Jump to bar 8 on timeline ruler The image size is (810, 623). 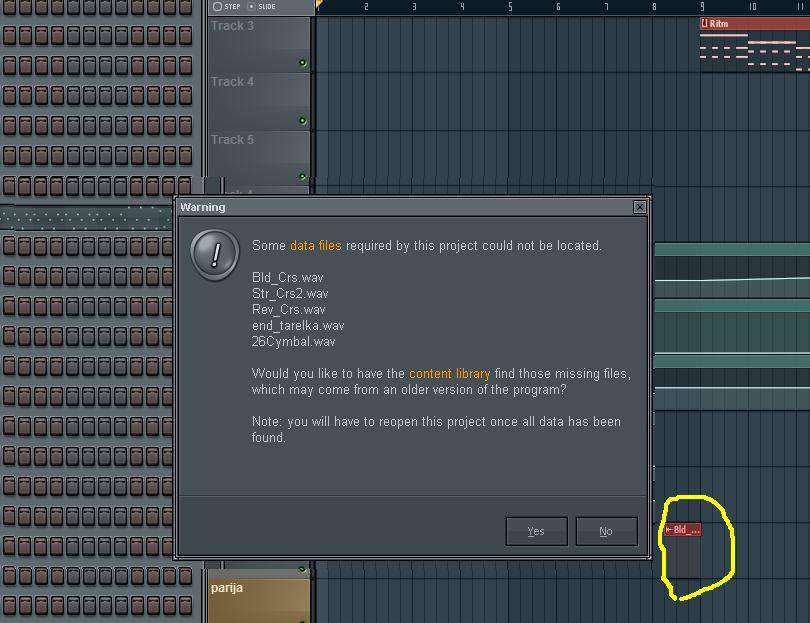654,7
